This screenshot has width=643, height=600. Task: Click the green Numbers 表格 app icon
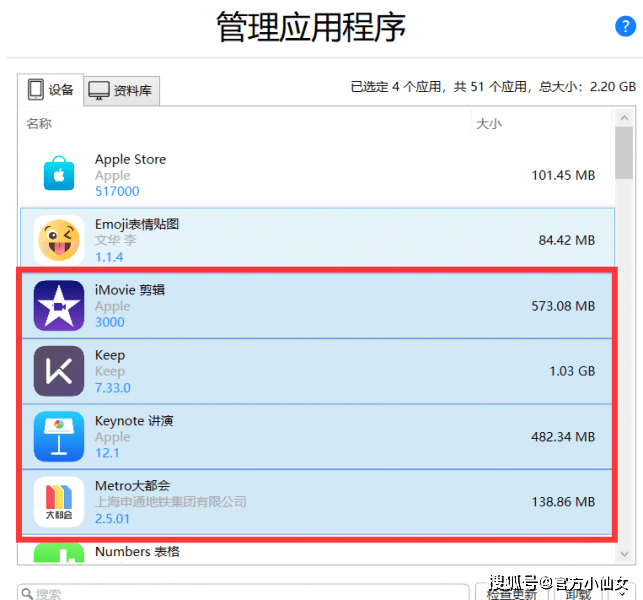[x=59, y=553]
